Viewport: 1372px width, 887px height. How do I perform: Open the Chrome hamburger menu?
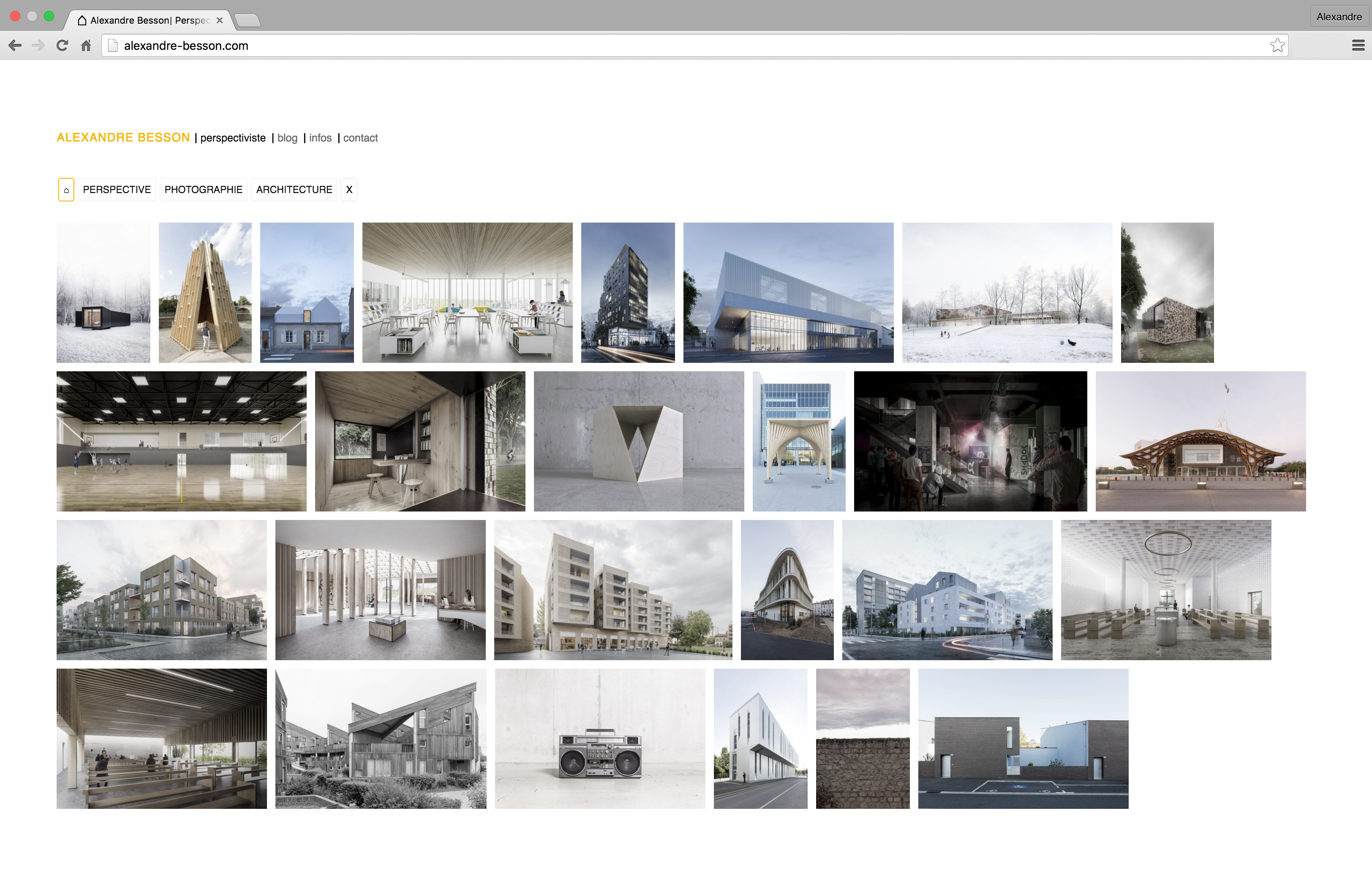pos(1358,46)
